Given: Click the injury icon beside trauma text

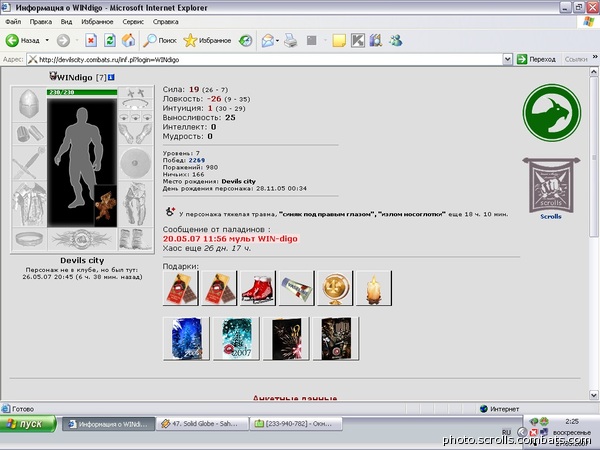Looking at the screenshot, I should (170, 211).
